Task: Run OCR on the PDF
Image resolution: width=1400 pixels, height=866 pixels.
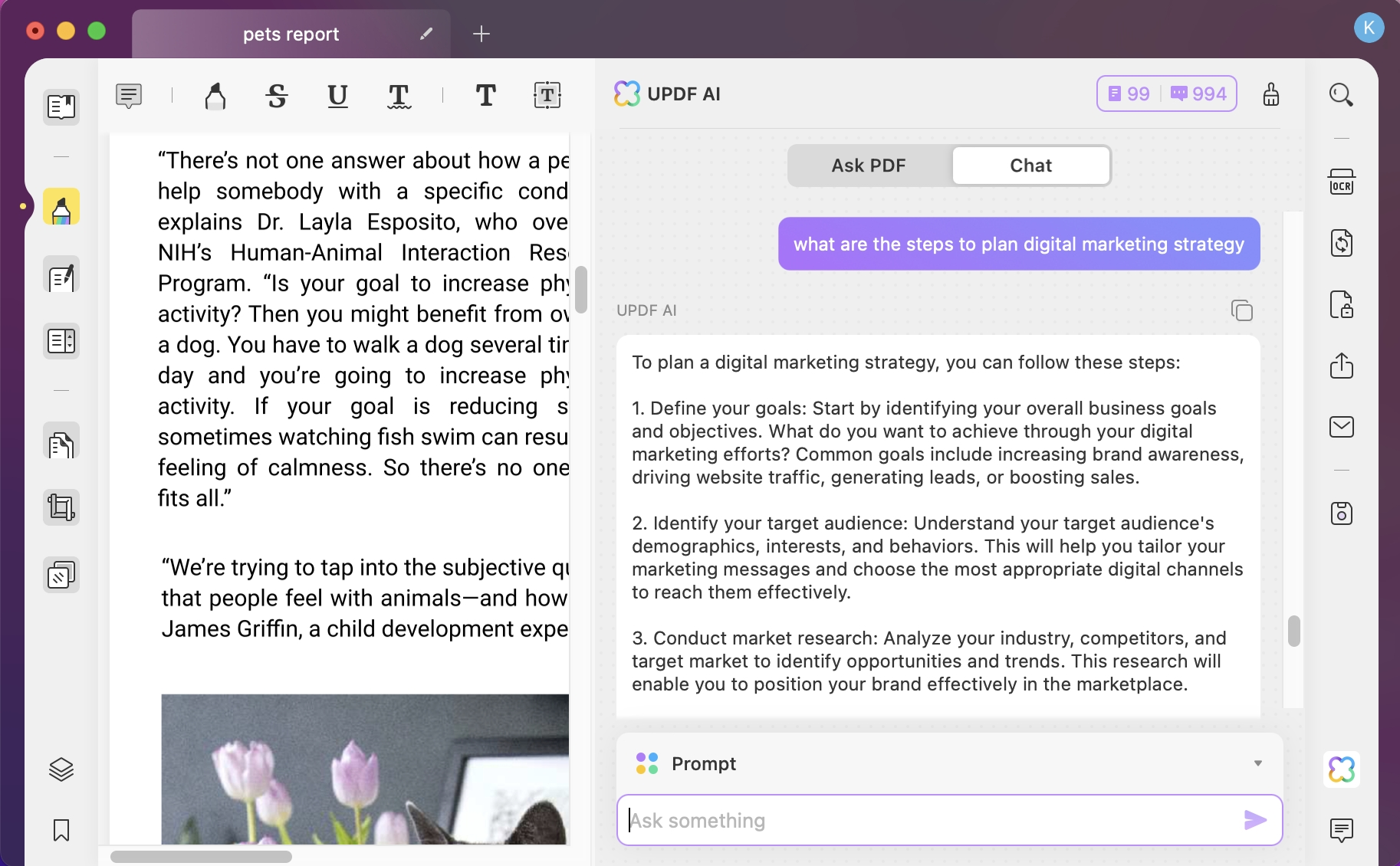Action: (x=1342, y=182)
